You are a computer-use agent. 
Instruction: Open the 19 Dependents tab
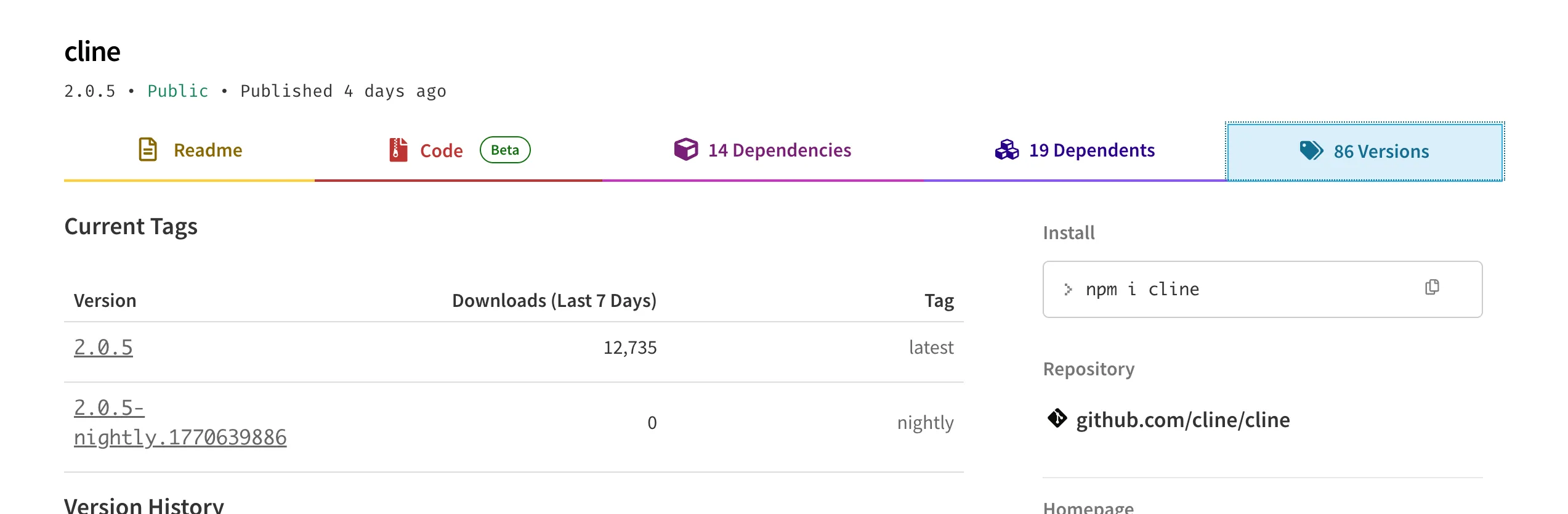1091,150
